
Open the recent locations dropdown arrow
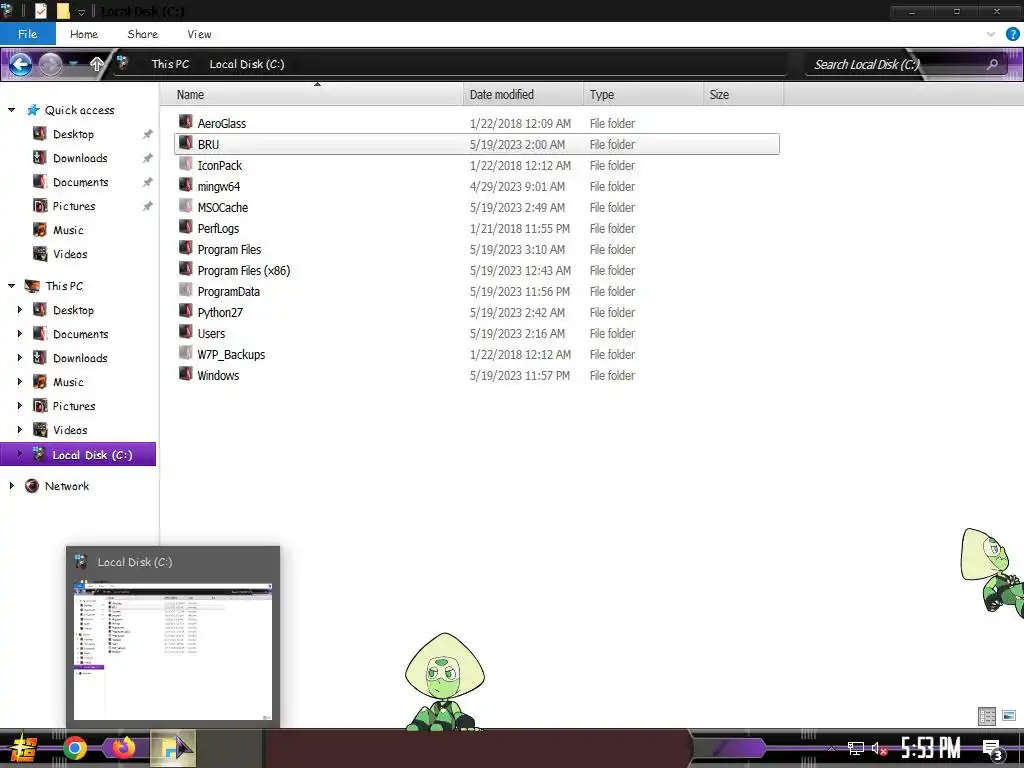tap(74, 64)
